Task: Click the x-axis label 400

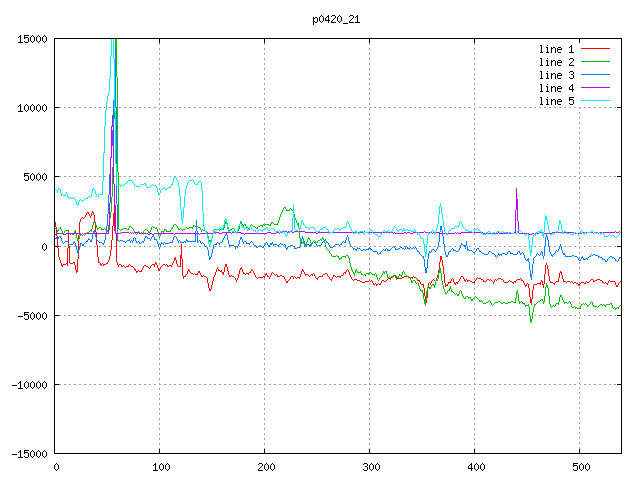Action: (476, 467)
